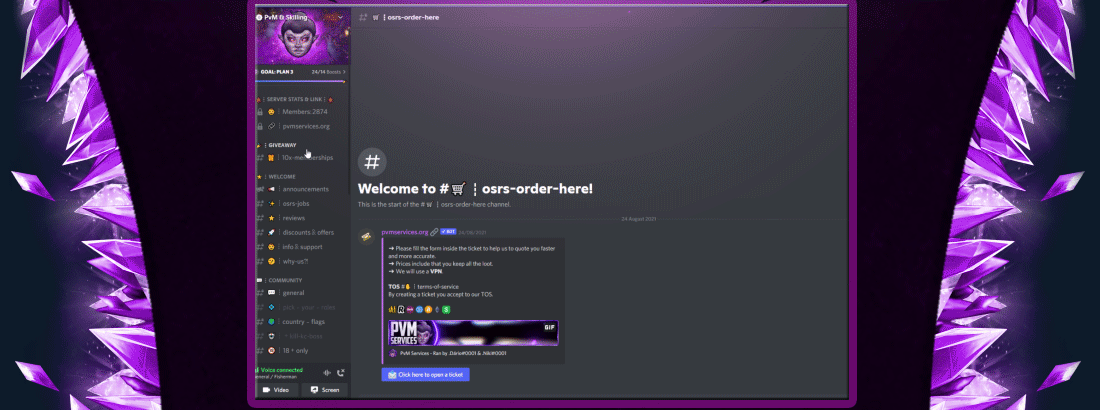
Task: Open the terms-of-service channel link
Action: 437,286
